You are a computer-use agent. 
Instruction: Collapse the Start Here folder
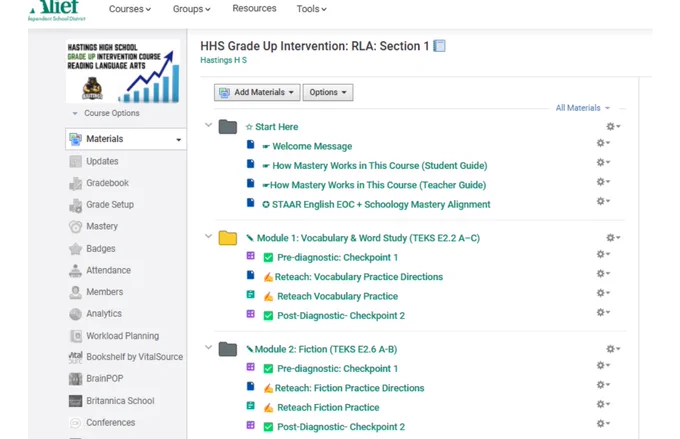point(209,125)
